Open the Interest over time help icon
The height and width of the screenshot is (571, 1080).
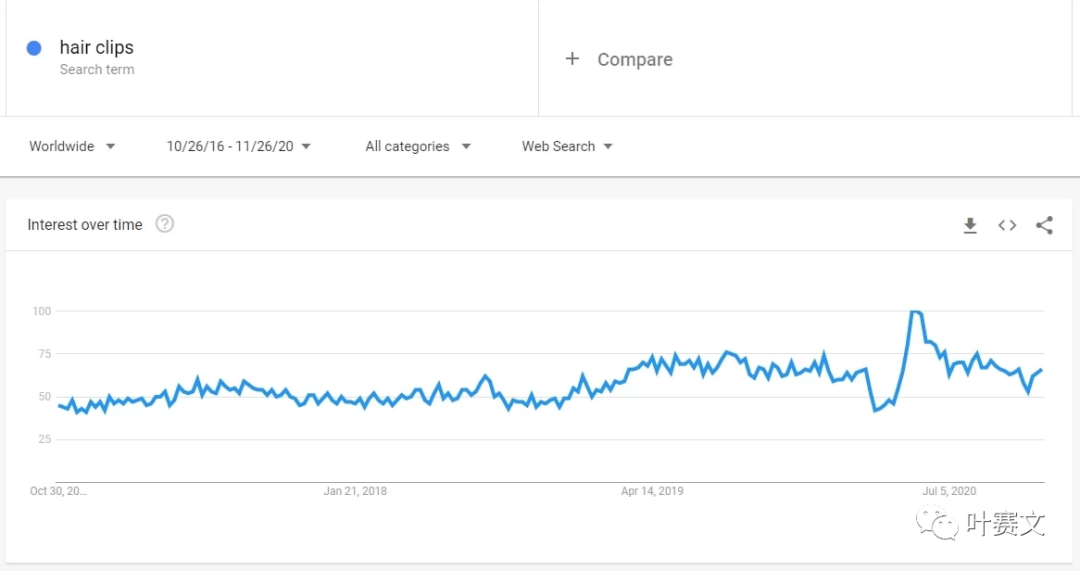[165, 224]
